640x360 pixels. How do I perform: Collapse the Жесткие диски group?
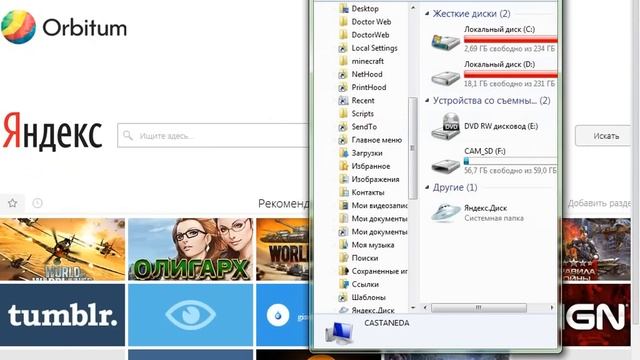pyautogui.click(x=427, y=13)
